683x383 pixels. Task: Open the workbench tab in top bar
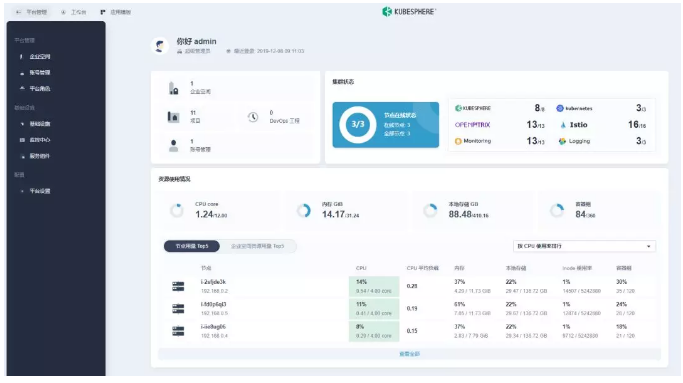click(x=74, y=12)
